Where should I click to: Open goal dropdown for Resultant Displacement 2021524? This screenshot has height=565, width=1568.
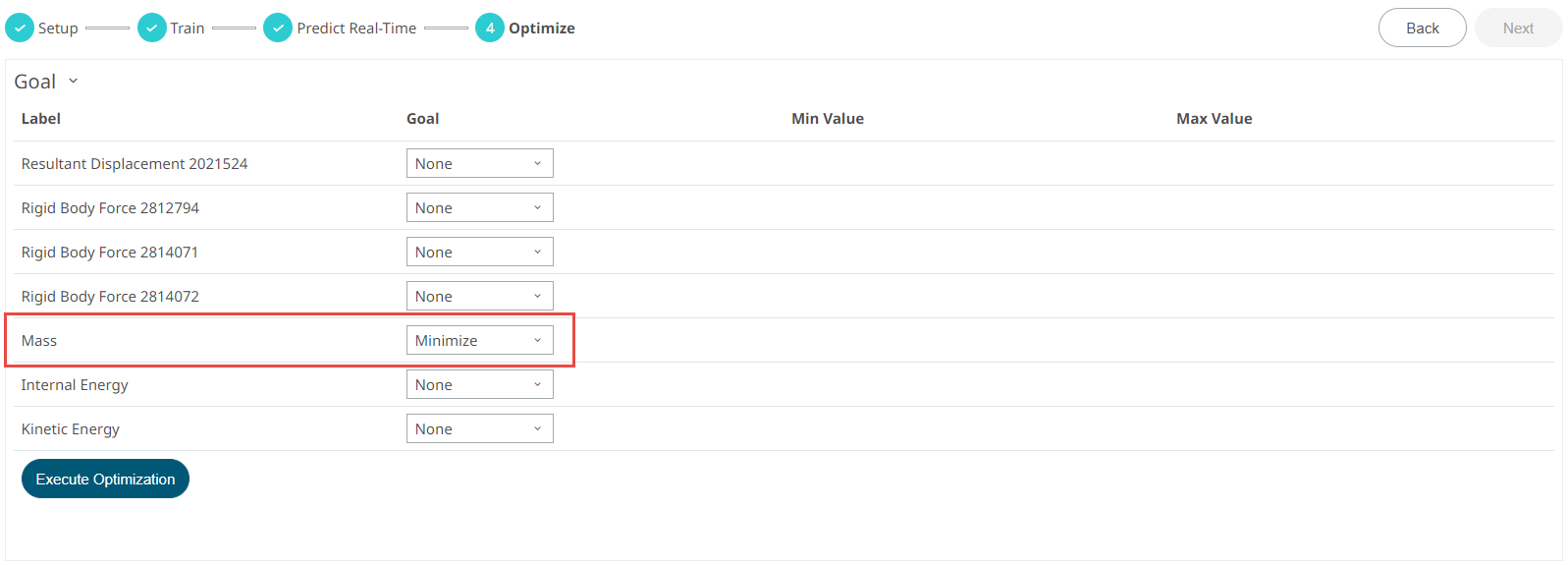(479, 163)
